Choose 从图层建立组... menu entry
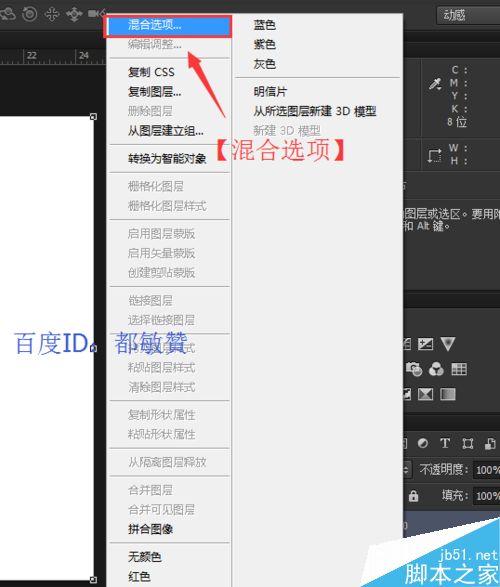This screenshot has width=500, height=587. (168, 131)
